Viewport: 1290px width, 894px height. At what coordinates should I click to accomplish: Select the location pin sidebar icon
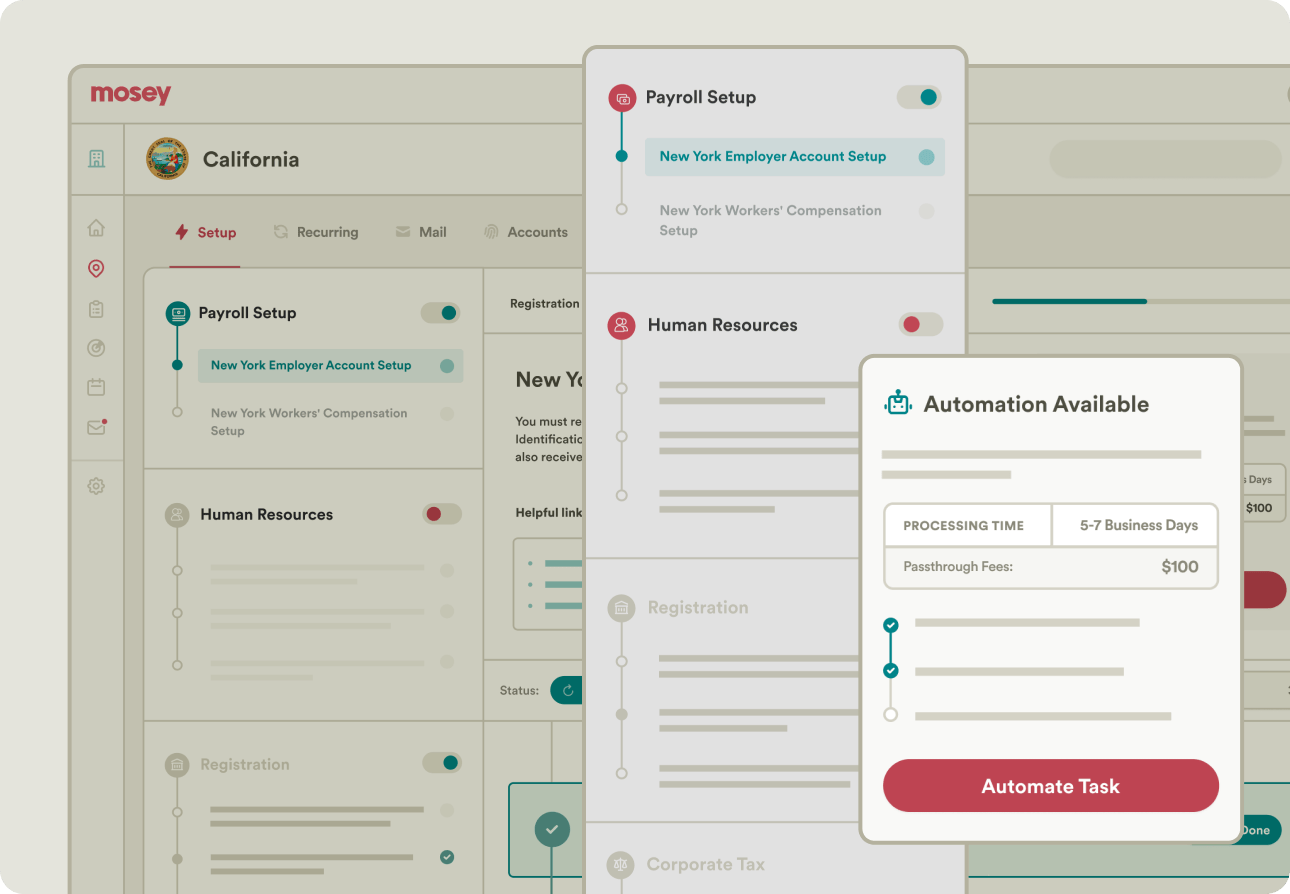pyautogui.click(x=96, y=268)
